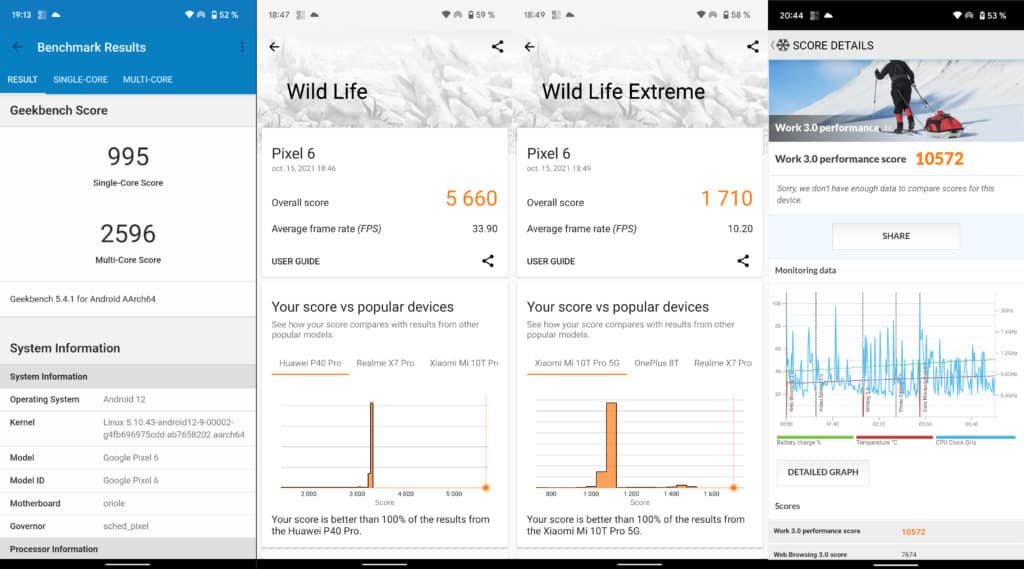
Task: Tap Web Browsing 3.0 score row
Action: (896, 554)
